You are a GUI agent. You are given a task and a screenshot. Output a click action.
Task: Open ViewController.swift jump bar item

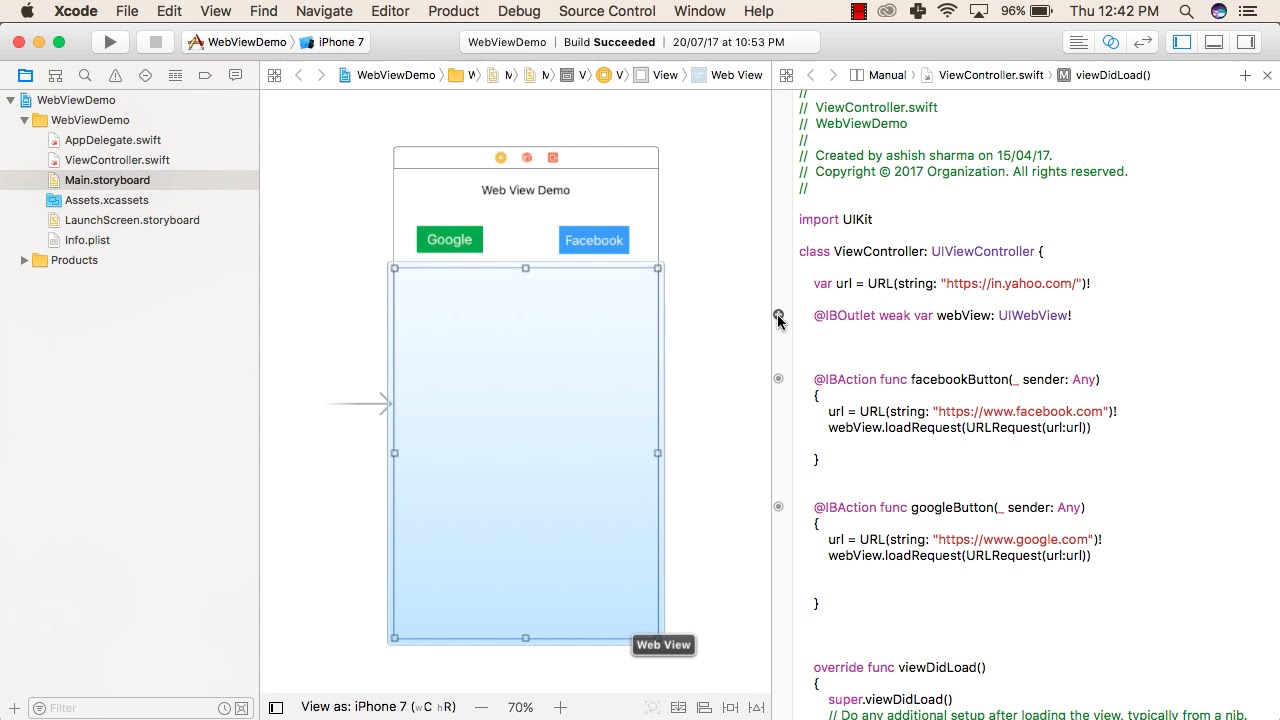(x=982, y=75)
